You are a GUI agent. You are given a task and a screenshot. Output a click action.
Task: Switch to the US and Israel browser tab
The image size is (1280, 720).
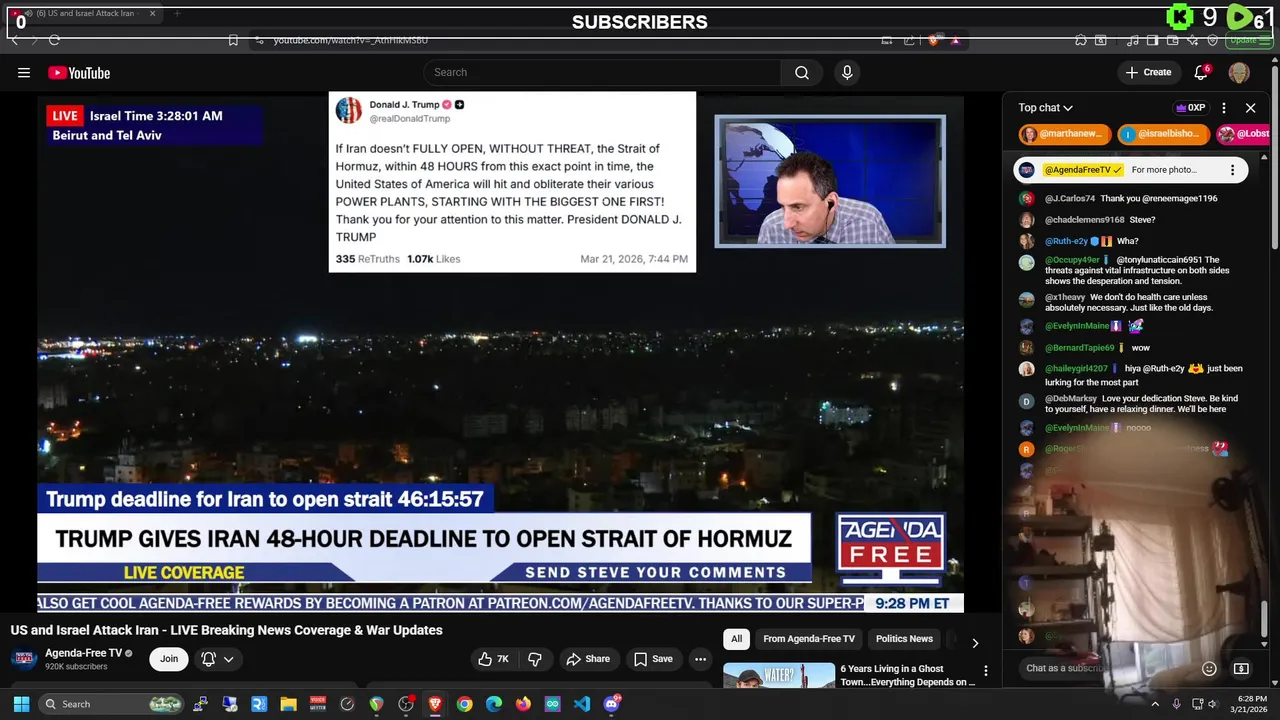click(82, 14)
